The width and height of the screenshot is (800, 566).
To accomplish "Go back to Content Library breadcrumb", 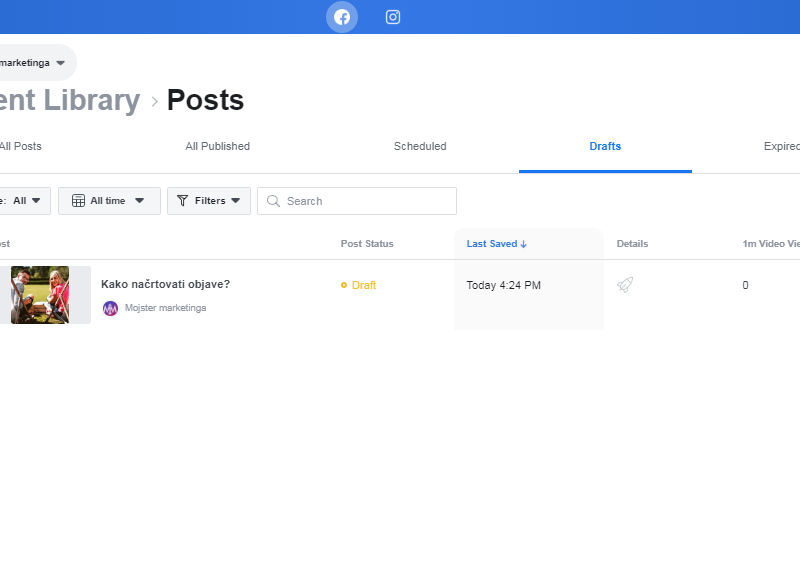I will (70, 100).
